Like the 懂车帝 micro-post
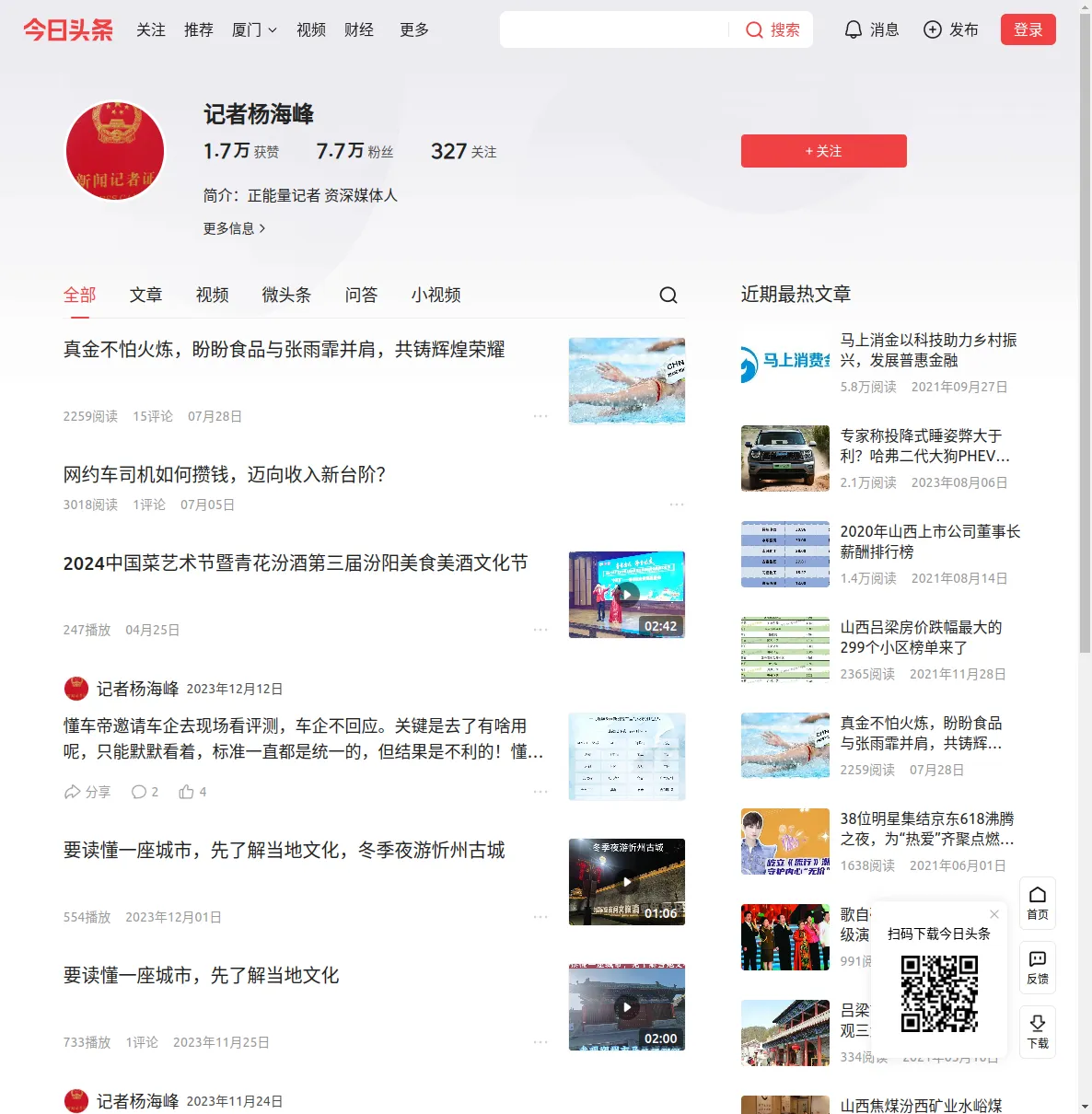 [192, 792]
